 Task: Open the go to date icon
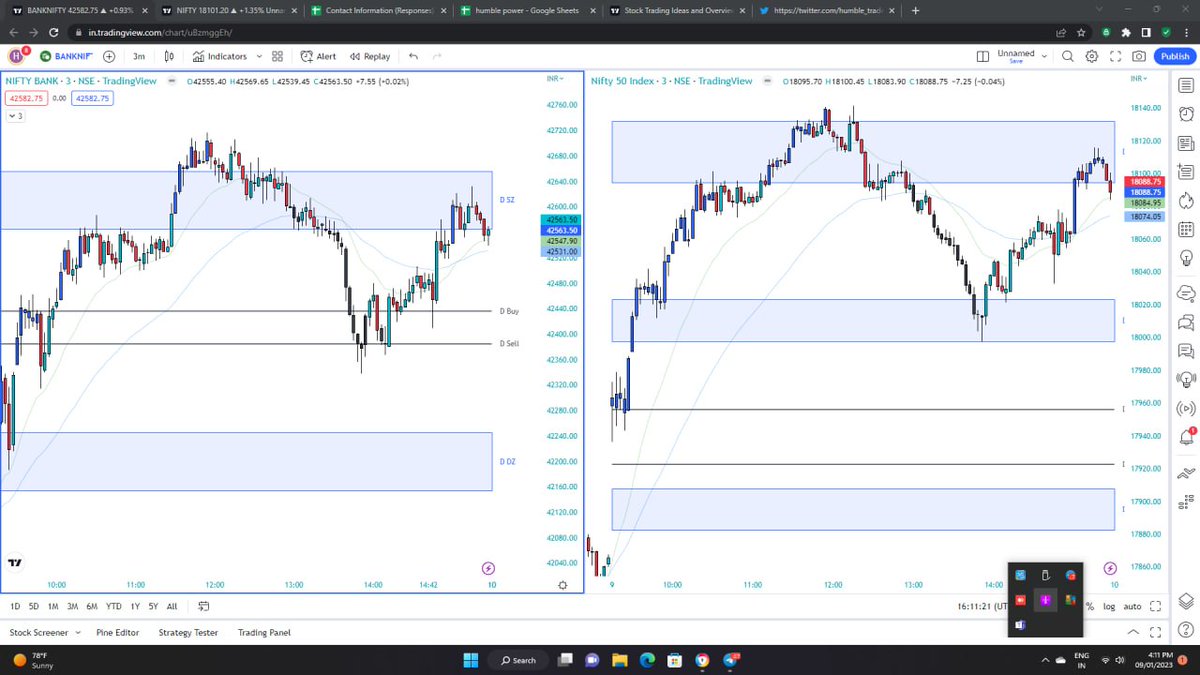203,606
